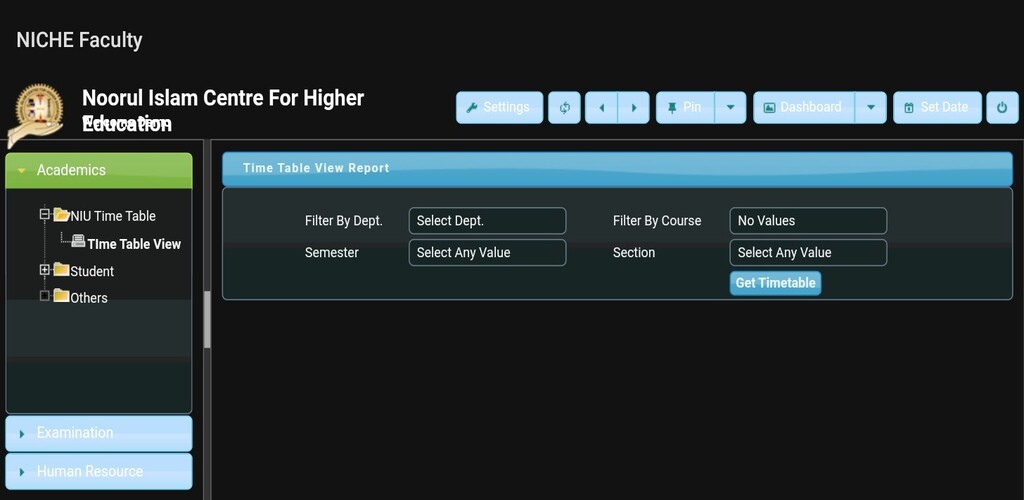Expand the Human Resource accordion section
This screenshot has width=1024, height=500.
pyautogui.click(x=98, y=471)
